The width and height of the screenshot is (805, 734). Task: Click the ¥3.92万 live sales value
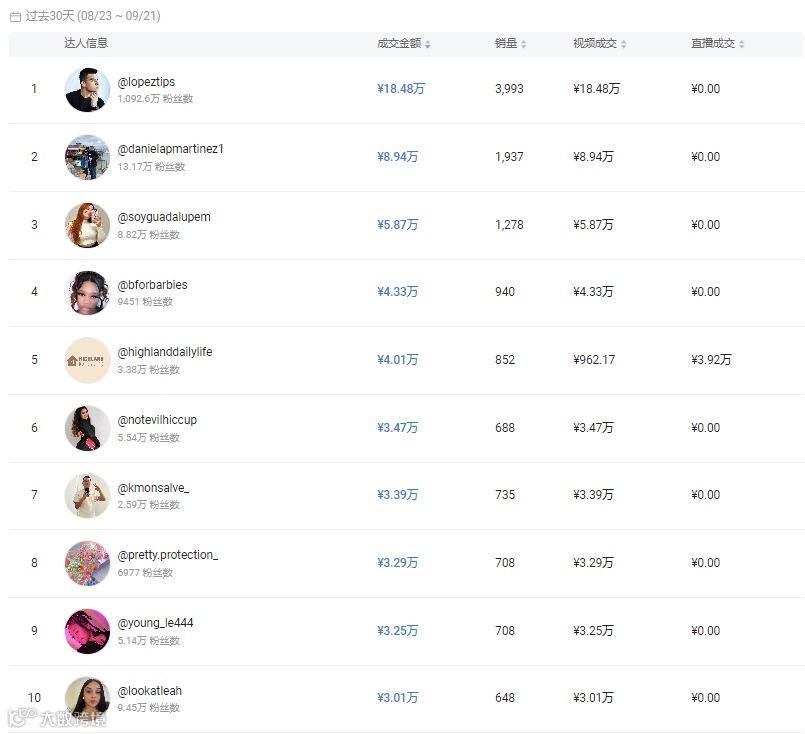711,360
